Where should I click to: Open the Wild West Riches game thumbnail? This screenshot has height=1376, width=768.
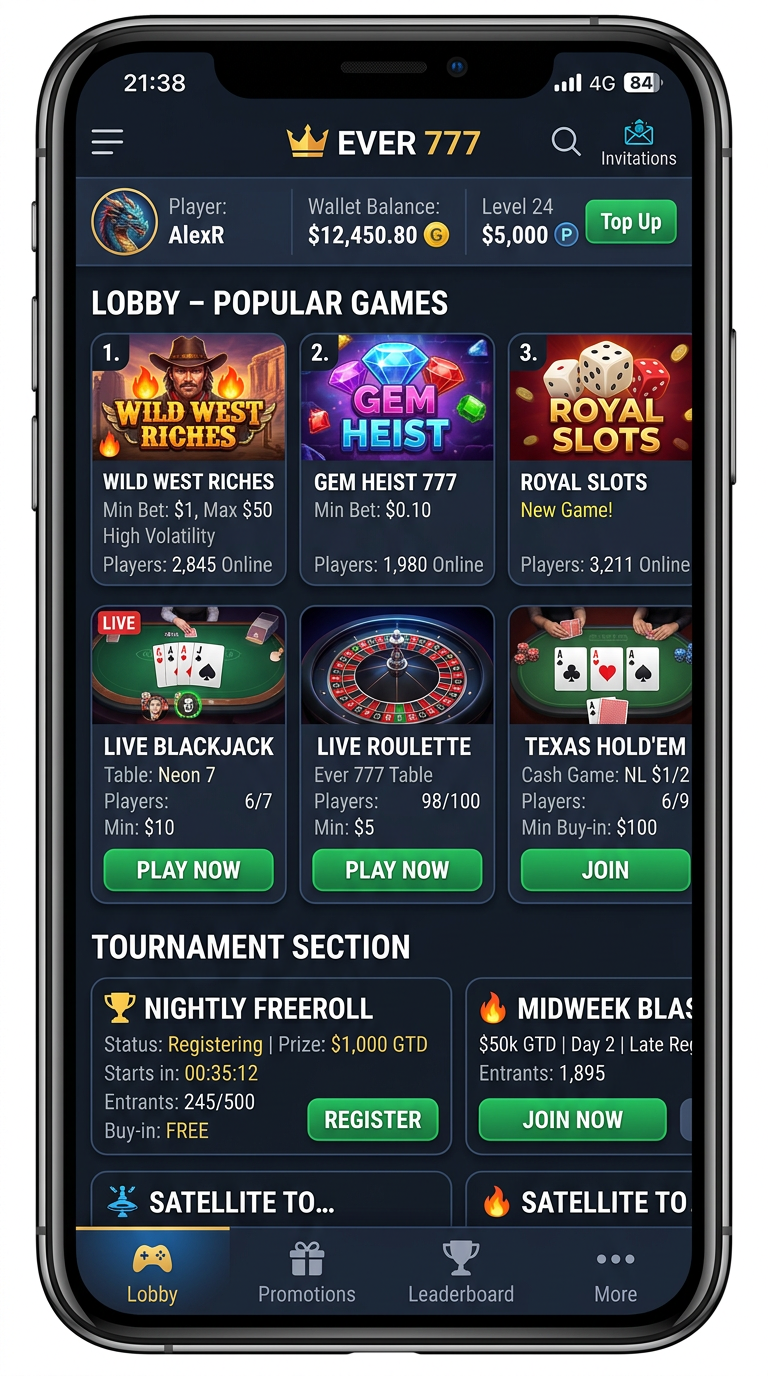pyautogui.click(x=188, y=398)
